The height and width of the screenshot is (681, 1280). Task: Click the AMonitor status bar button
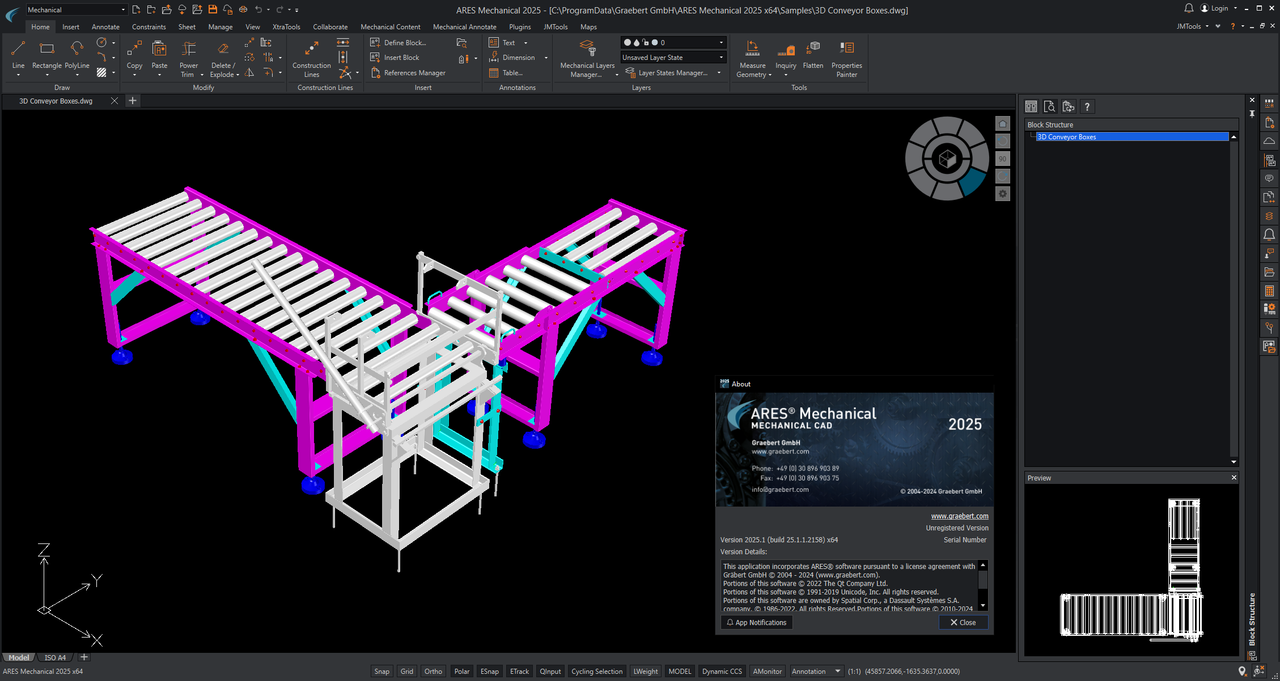coord(768,671)
